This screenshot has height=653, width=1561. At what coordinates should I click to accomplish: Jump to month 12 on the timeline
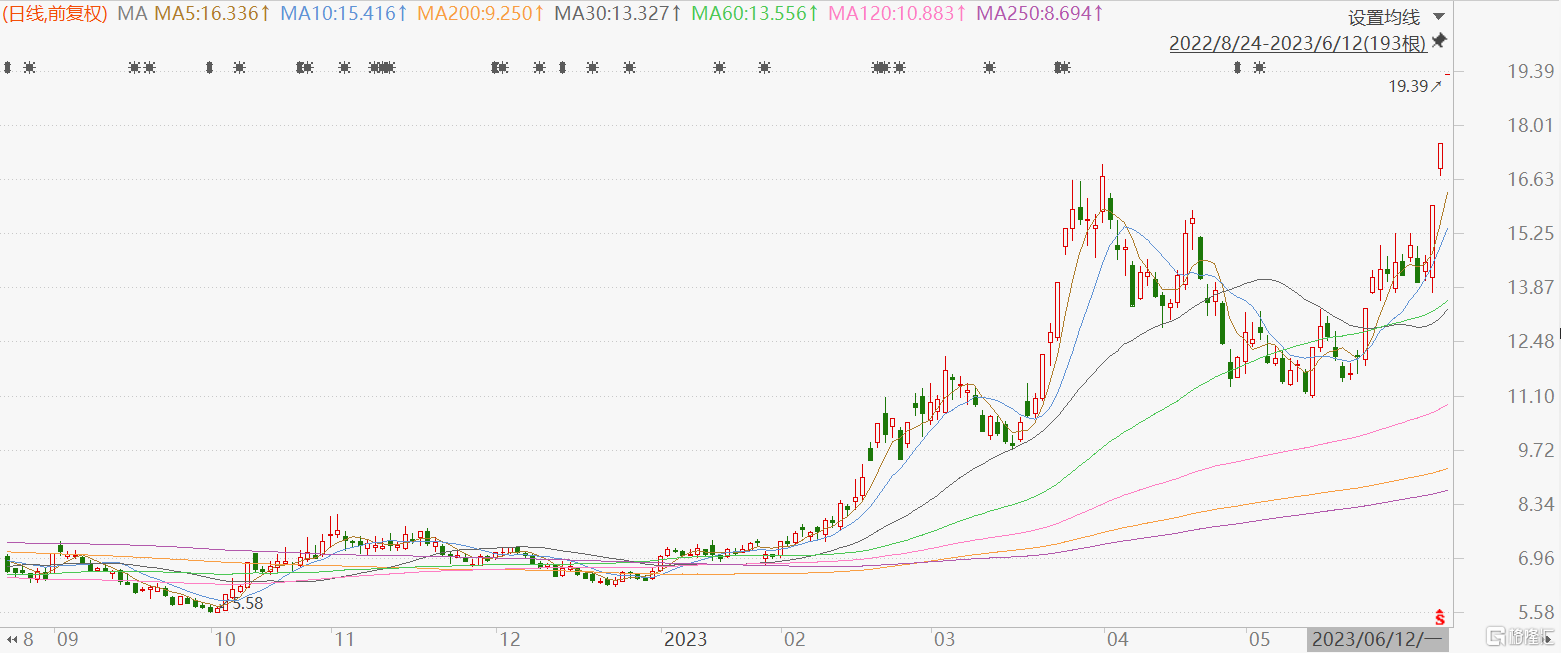tap(510, 639)
